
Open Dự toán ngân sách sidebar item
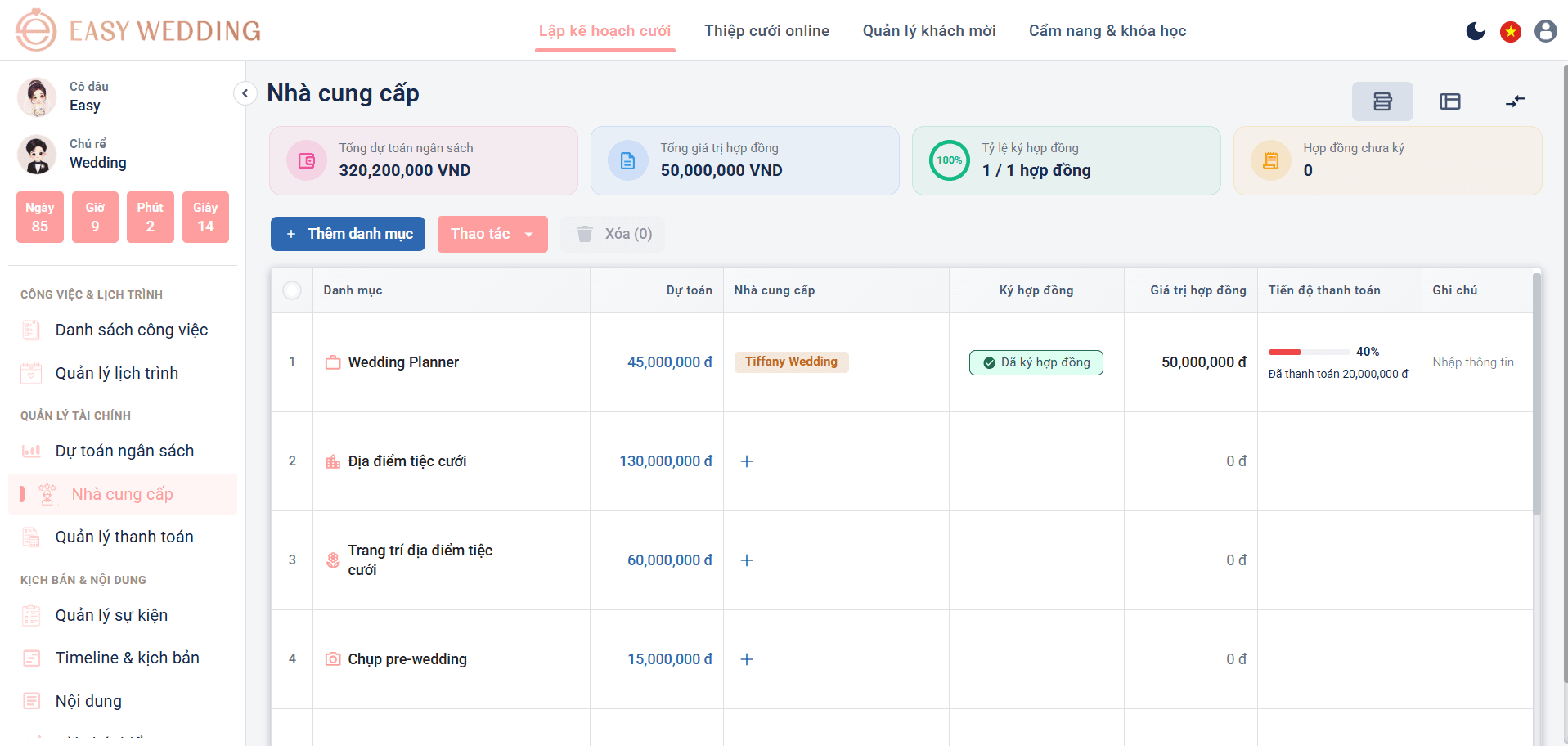pyautogui.click(x=123, y=451)
